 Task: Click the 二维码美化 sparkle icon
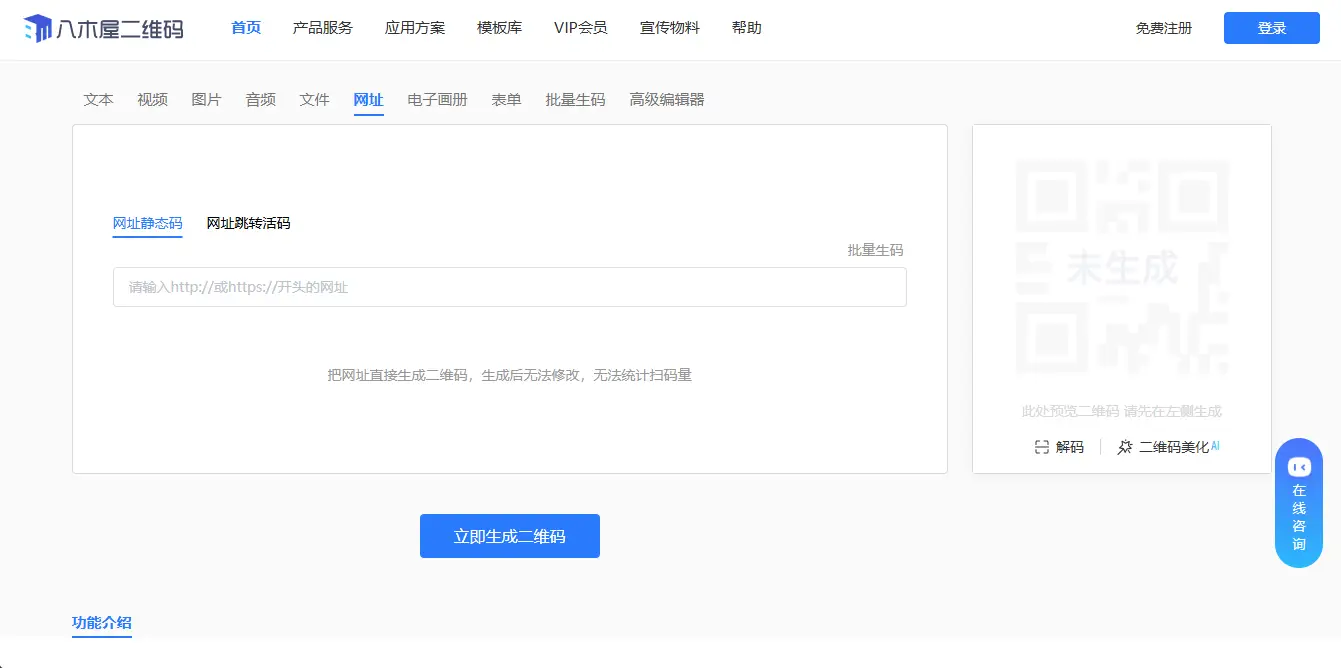pyautogui.click(x=1124, y=447)
